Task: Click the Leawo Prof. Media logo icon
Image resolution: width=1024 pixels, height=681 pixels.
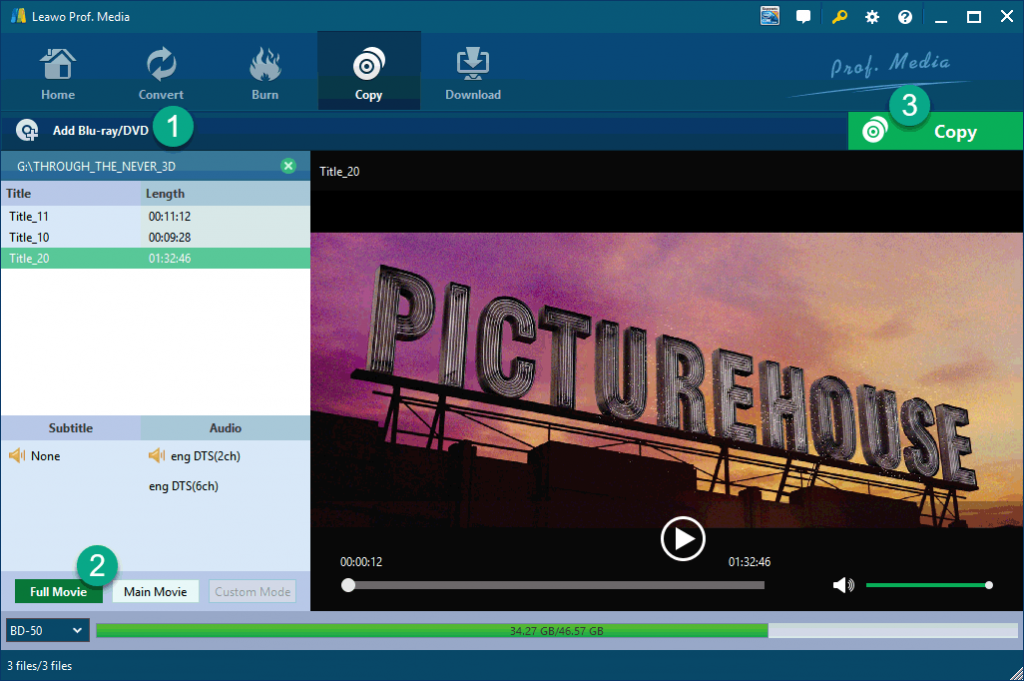Action: coord(18,16)
